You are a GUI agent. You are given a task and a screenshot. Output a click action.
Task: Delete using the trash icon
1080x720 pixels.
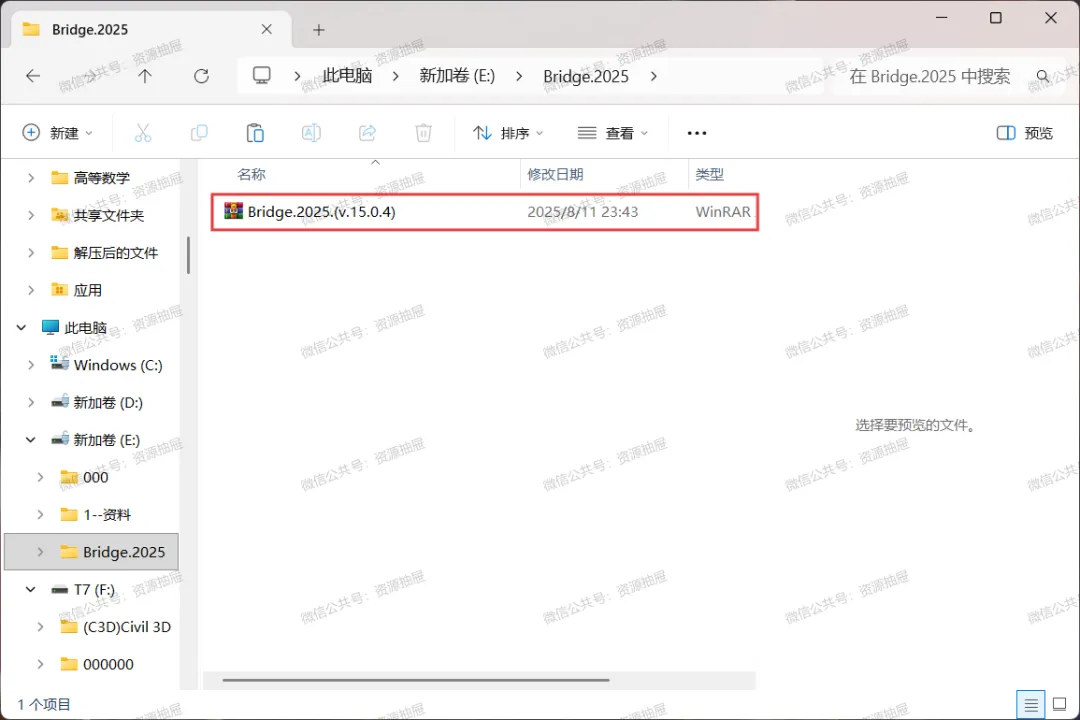click(424, 133)
